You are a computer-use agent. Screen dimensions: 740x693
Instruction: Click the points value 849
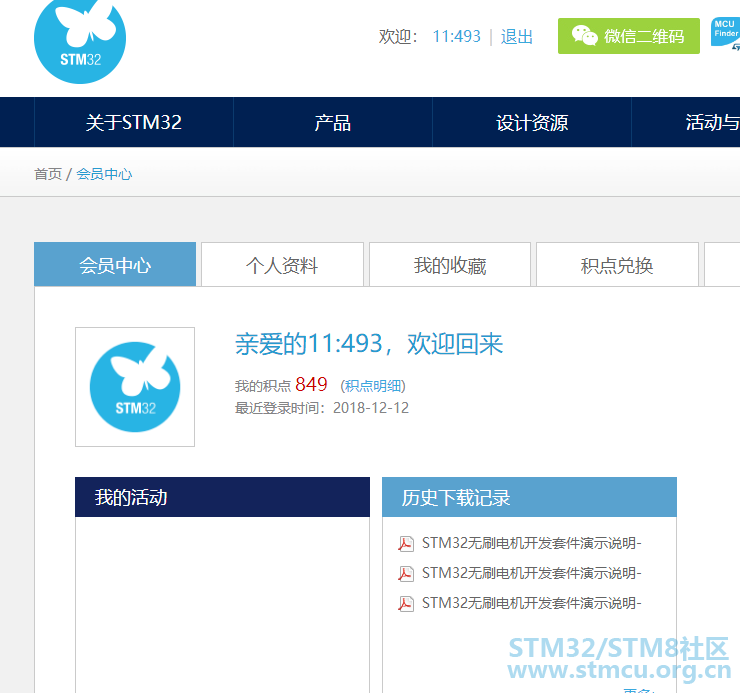[x=311, y=384]
